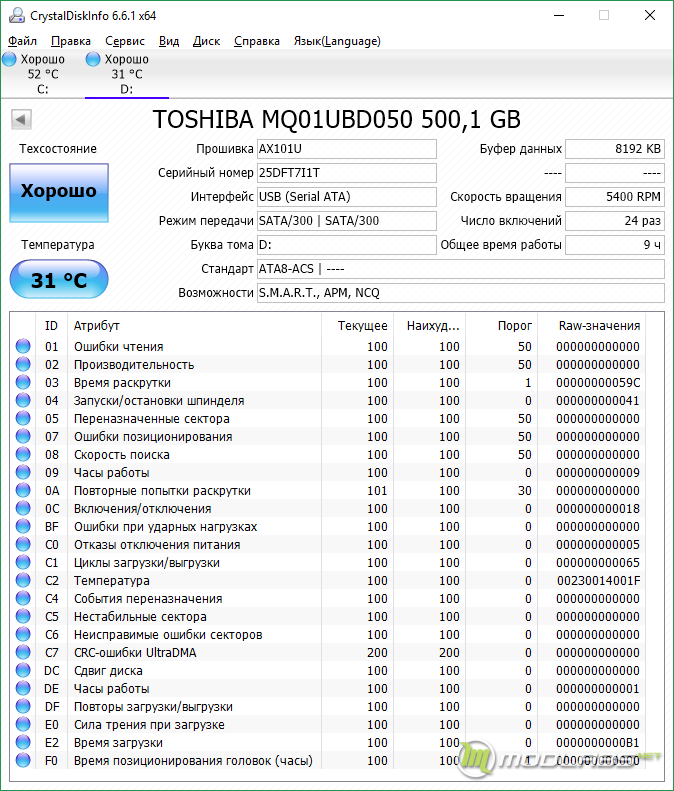Open the Файл menu
This screenshot has width=674, height=791.
pos(22,41)
